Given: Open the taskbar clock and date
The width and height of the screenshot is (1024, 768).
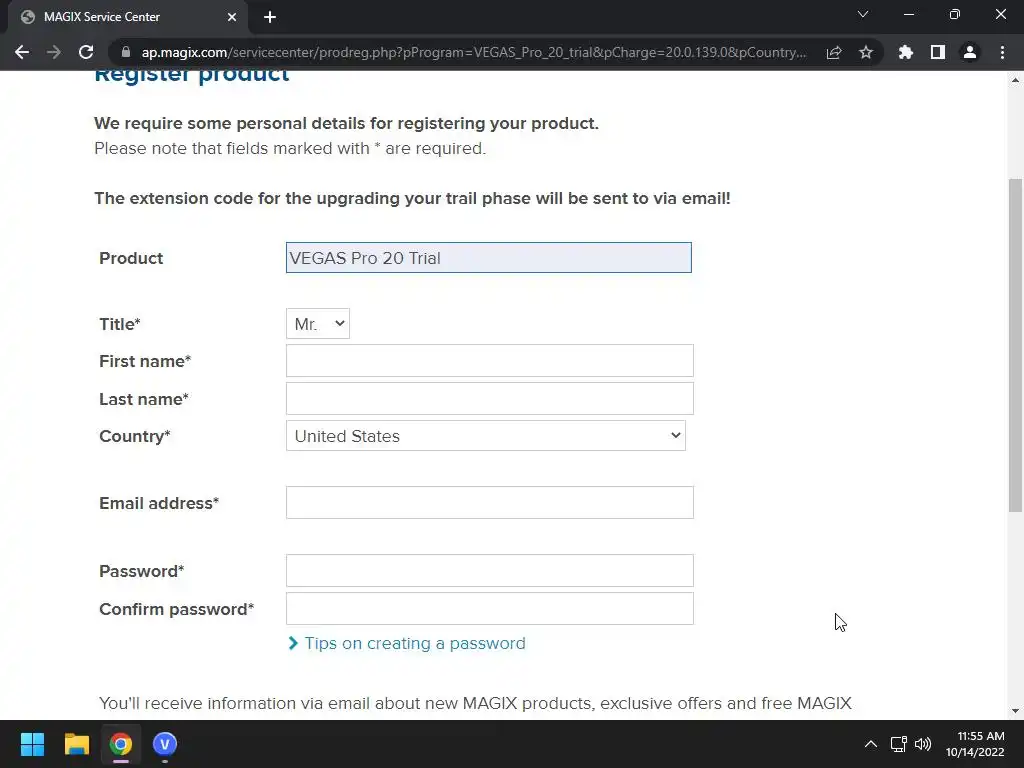Looking at the screenshot, I should click(976, 744).
